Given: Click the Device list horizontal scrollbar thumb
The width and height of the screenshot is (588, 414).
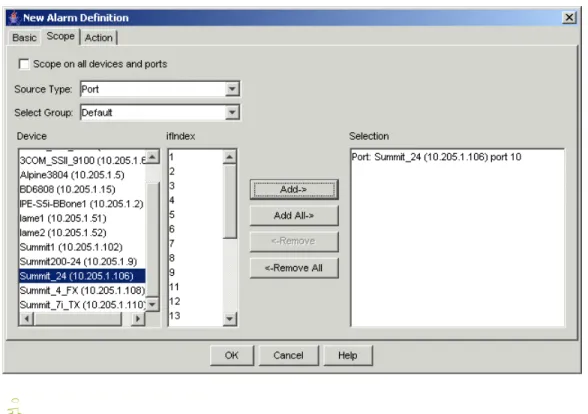Looking at the screenshot, I should pyautogui.click(x=78, y=319).
